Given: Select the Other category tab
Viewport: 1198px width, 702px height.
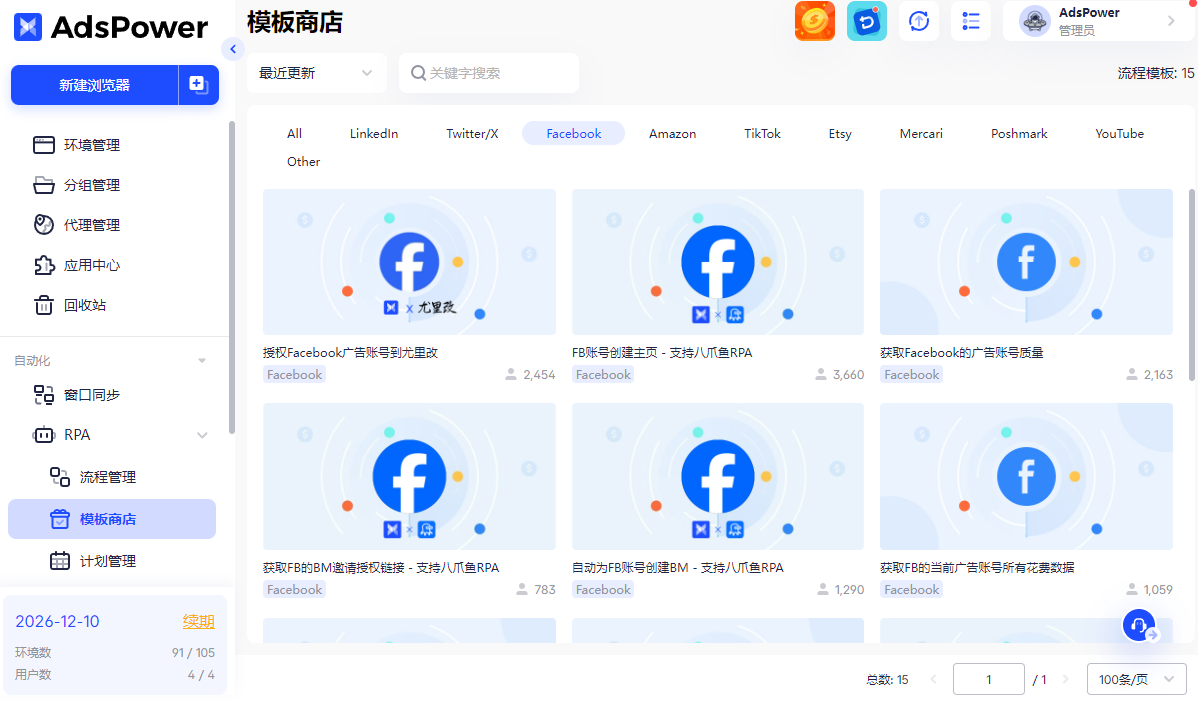Looking at the screenshot, I should [x=303, y=162].
